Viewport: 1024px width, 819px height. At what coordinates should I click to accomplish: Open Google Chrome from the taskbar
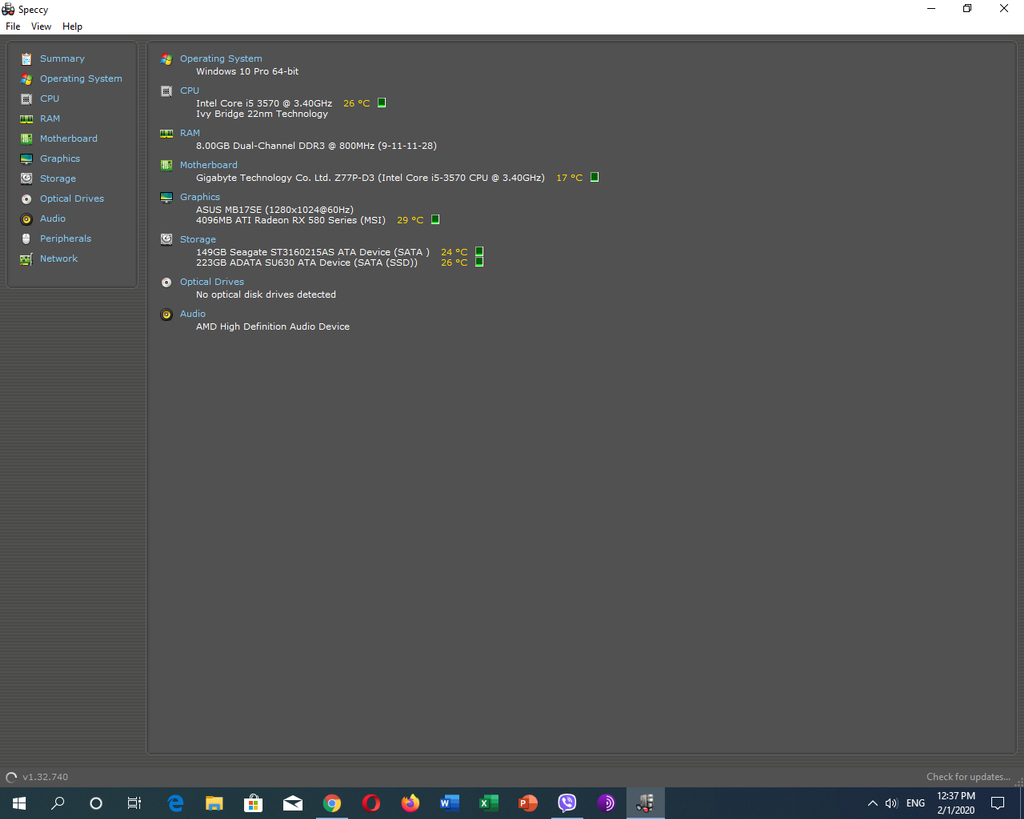pos(332,803)
